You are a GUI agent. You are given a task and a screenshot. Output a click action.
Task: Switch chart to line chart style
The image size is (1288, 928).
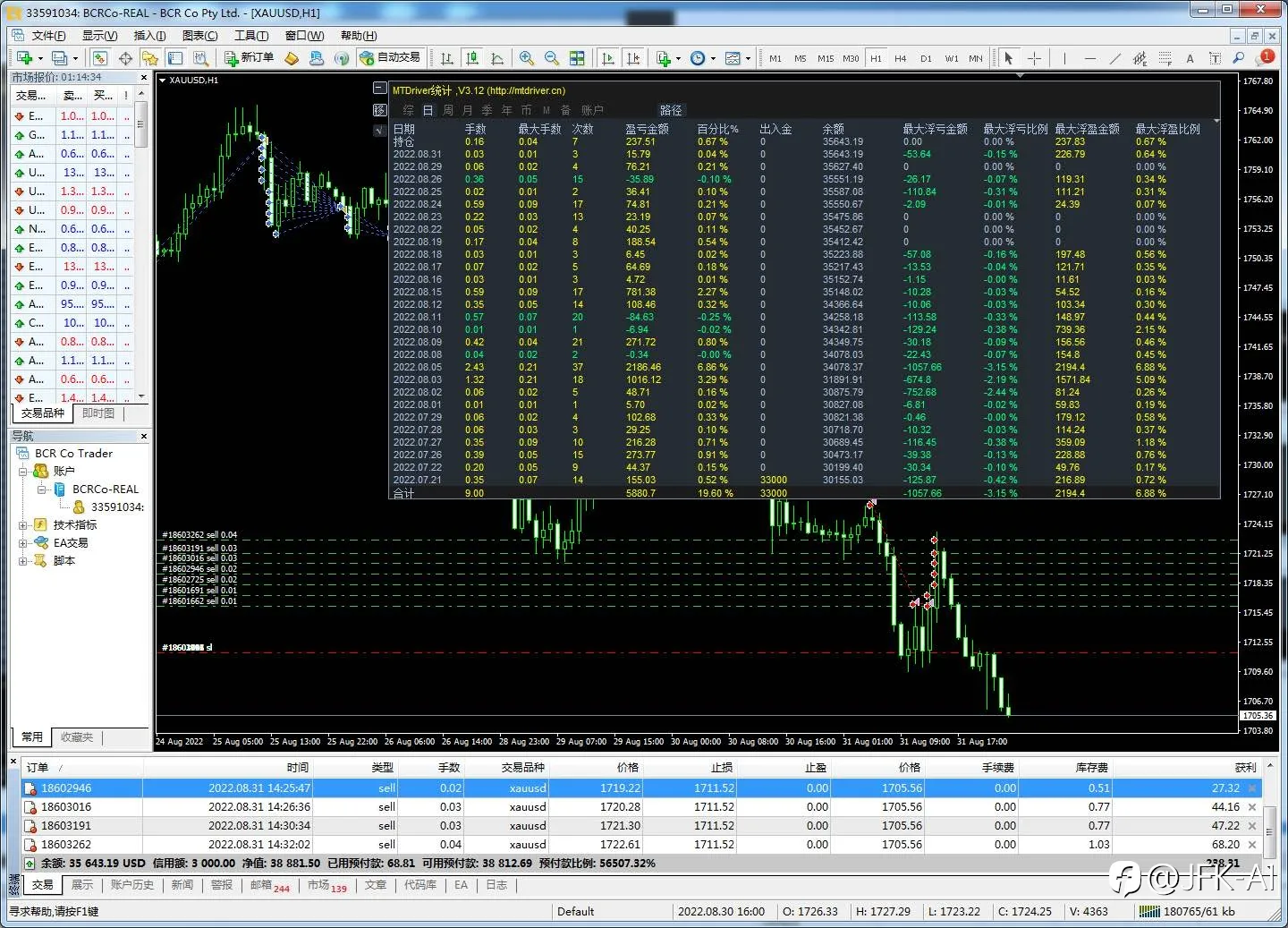tap(497, 58)
